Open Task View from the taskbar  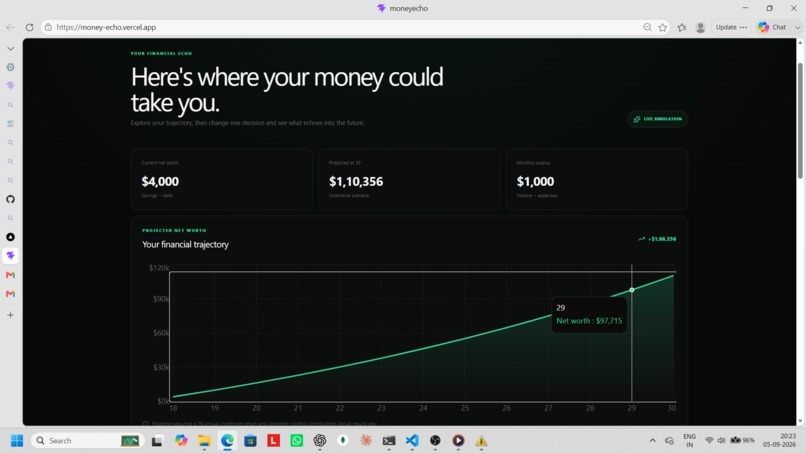(x=157, y=441)
